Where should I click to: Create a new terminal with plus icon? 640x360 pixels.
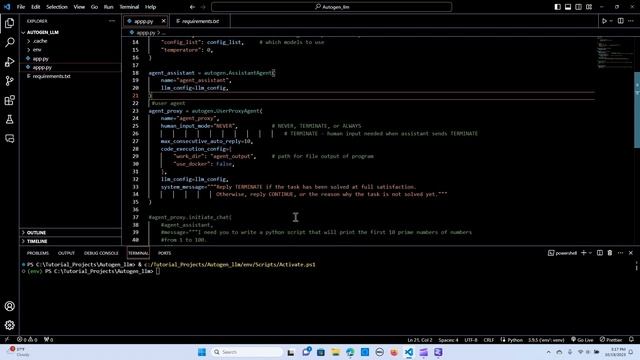click(583, 253)
